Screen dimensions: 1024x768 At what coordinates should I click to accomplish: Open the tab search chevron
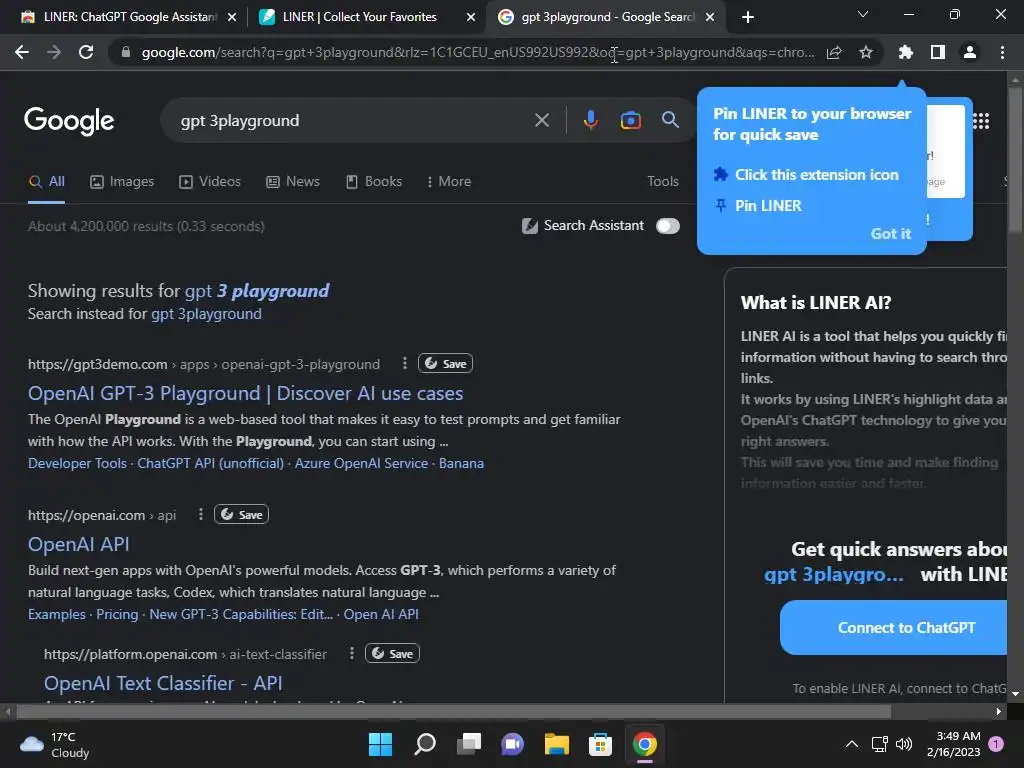(x=863, y=14)
